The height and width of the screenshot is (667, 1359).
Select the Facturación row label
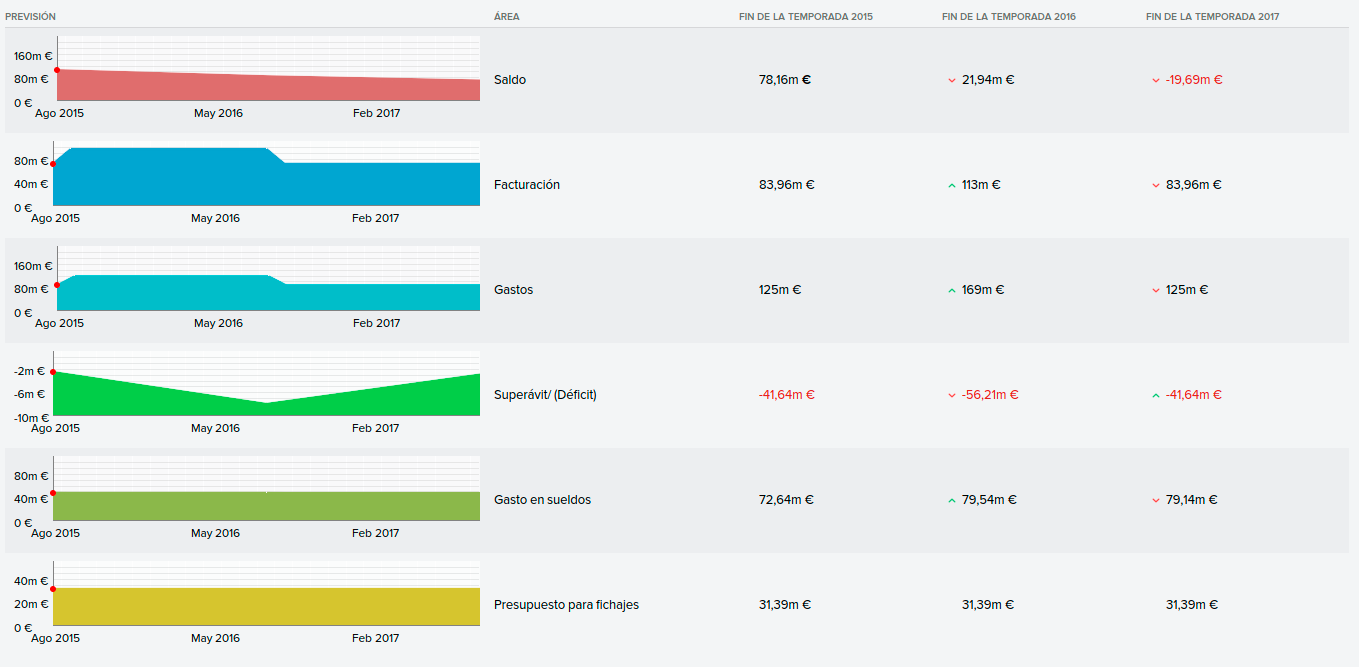pos(527,185)
